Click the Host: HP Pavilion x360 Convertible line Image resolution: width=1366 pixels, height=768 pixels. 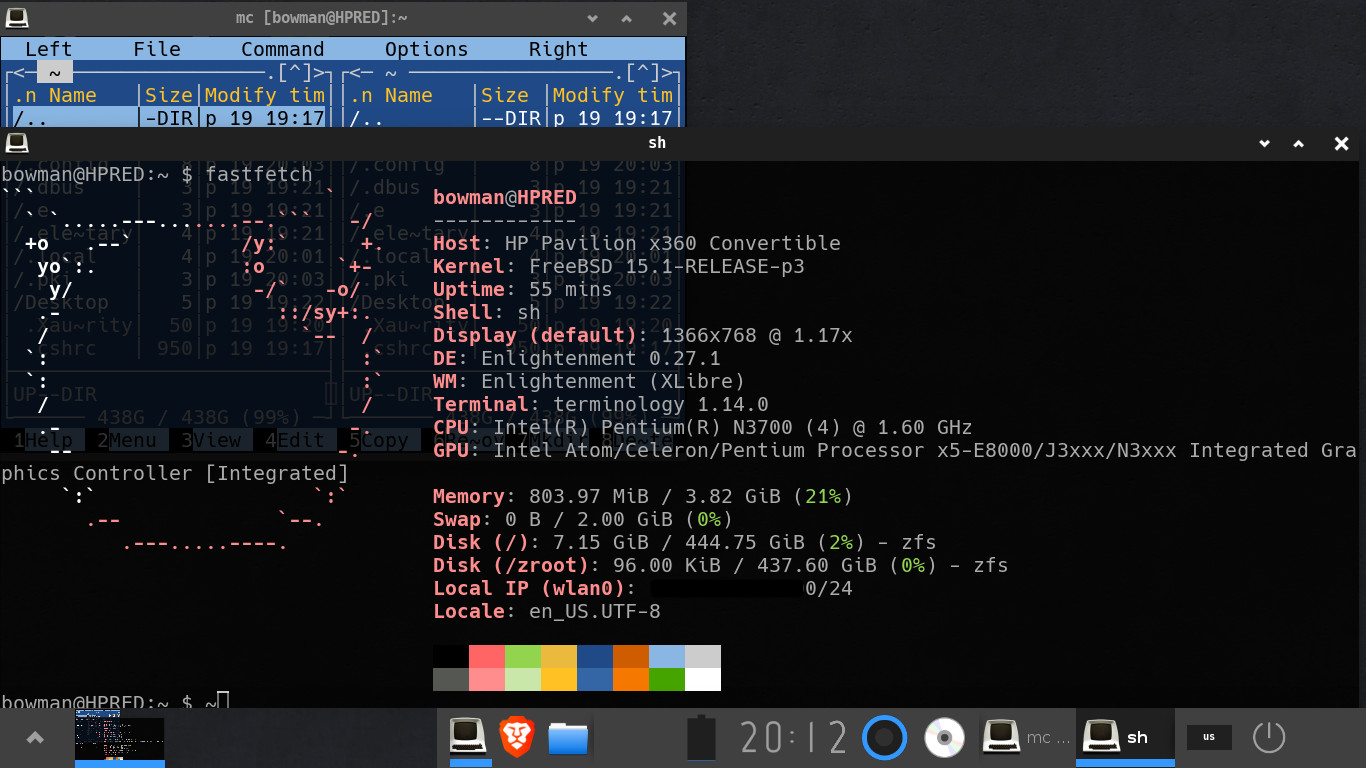(637, 243)
